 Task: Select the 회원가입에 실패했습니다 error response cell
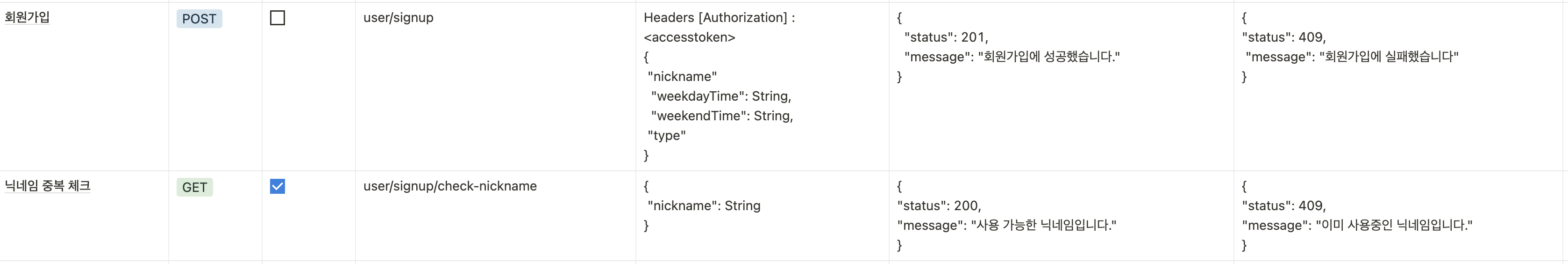pos(1400,87)
